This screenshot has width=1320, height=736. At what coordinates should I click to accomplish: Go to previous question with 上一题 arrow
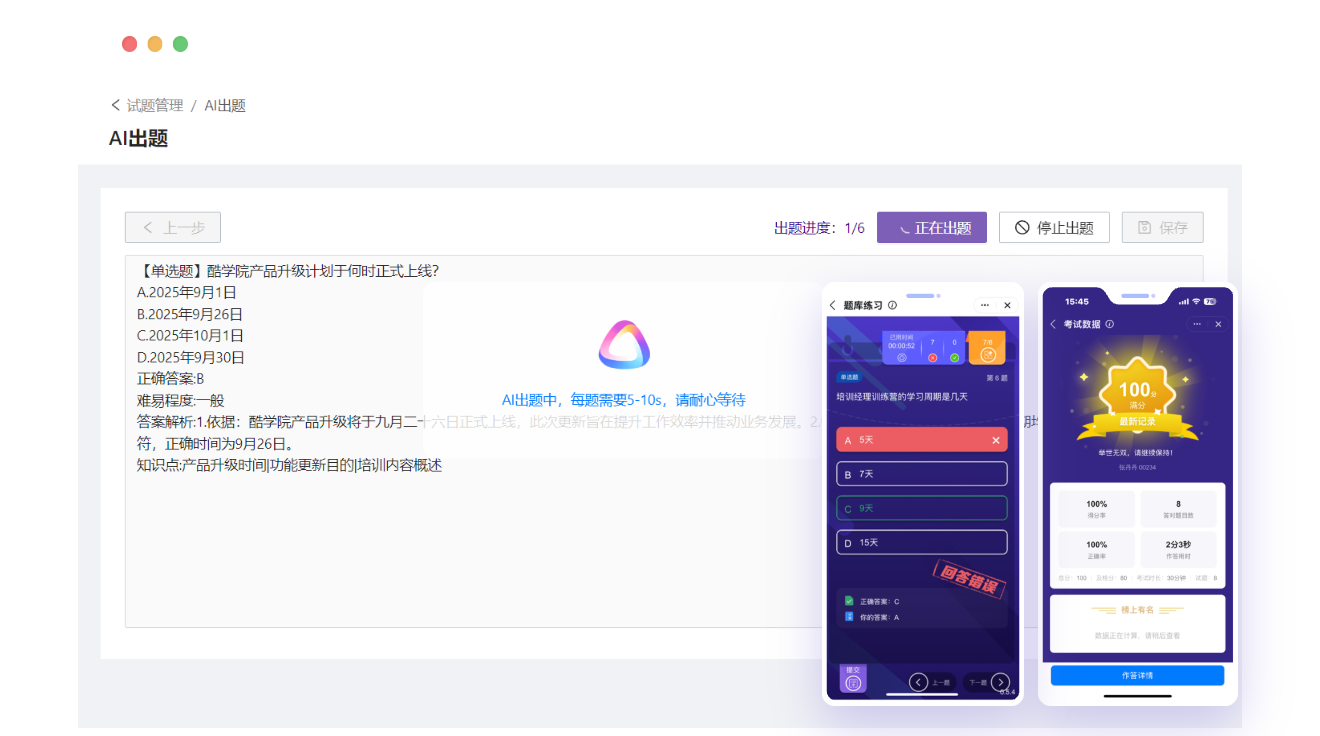pos(919,682)
